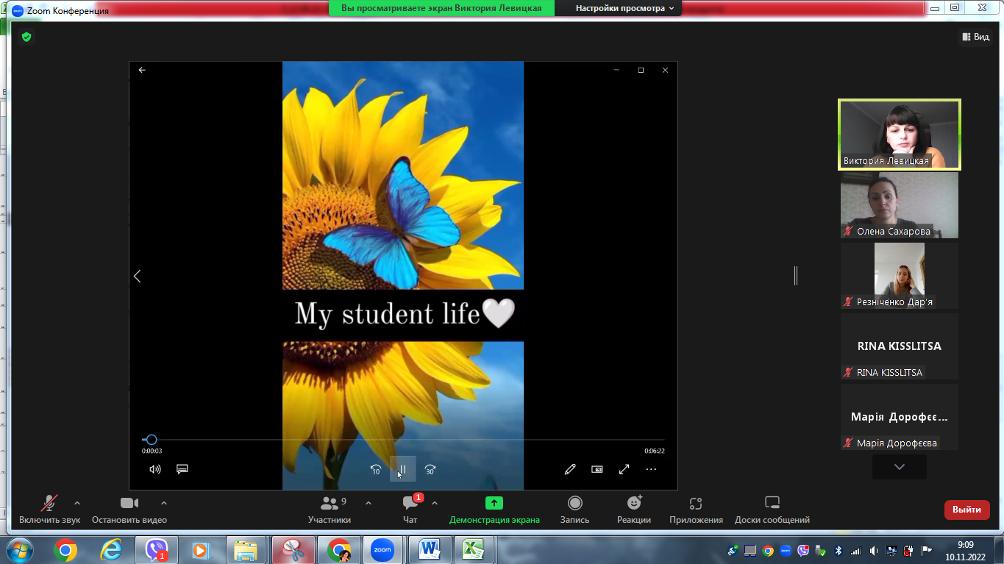This screenshot has height=564, width=1004.
Task: Open the Участники participants panel
Action: pos(329,509)
